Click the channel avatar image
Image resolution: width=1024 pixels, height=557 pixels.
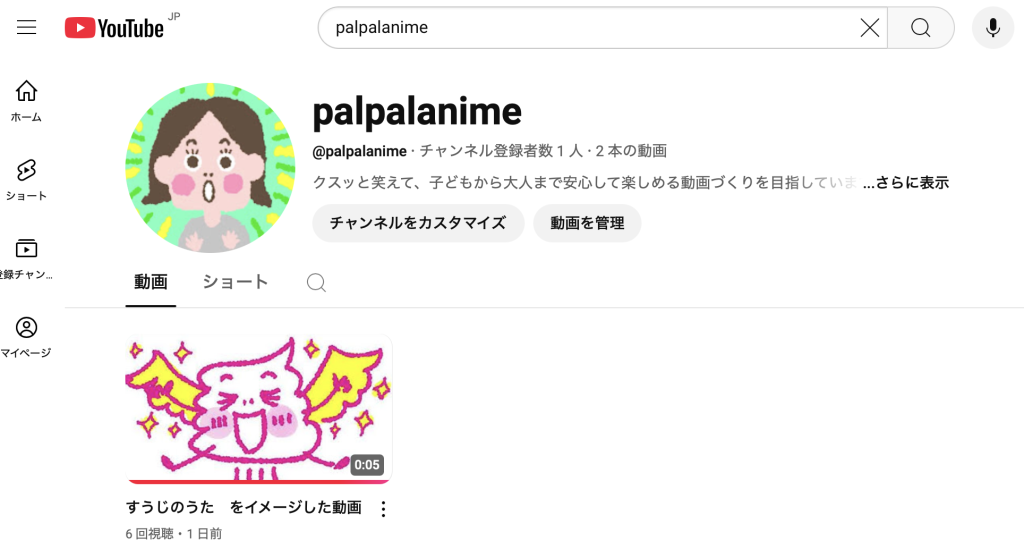(210, 168)
